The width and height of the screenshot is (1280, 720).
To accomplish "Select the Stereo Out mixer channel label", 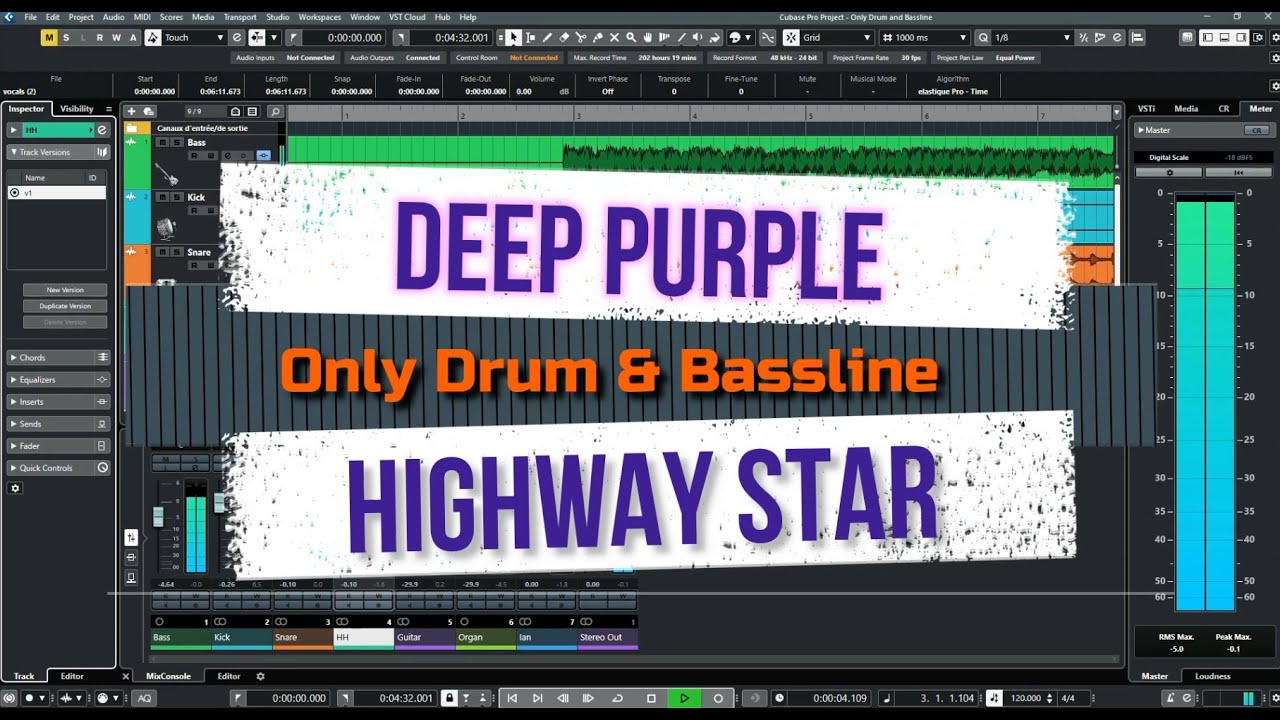I will [608, 637].
